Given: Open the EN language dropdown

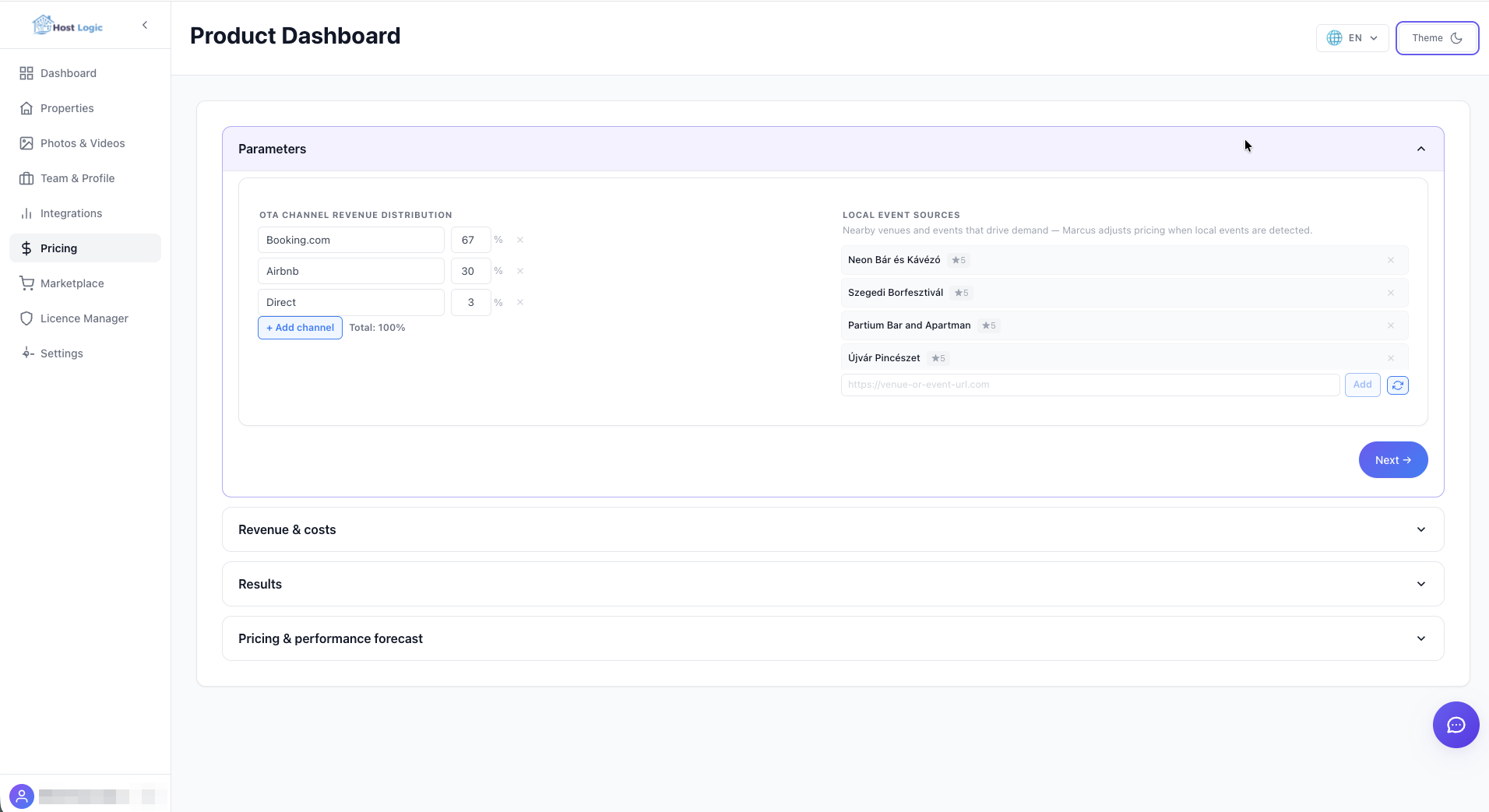Looking at the screenshot, I should [x=1352, y=38].
